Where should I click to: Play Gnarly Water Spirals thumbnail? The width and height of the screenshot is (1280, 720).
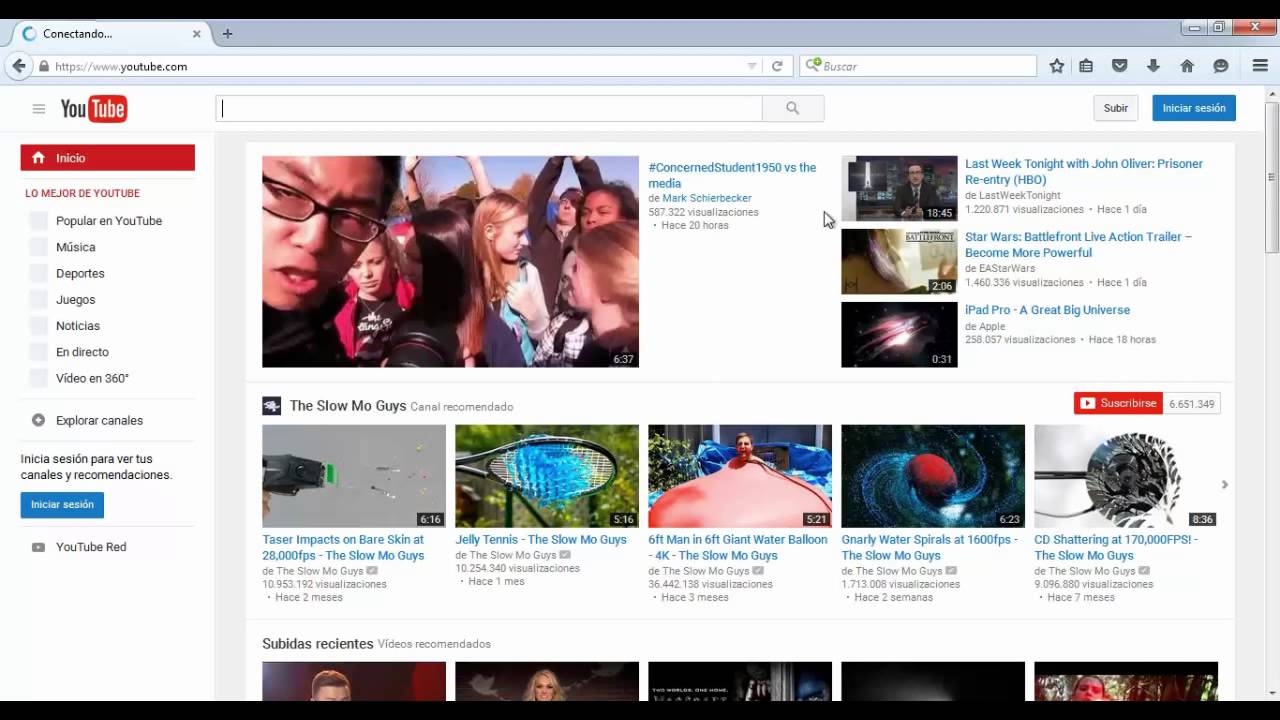tap(933, 476)
